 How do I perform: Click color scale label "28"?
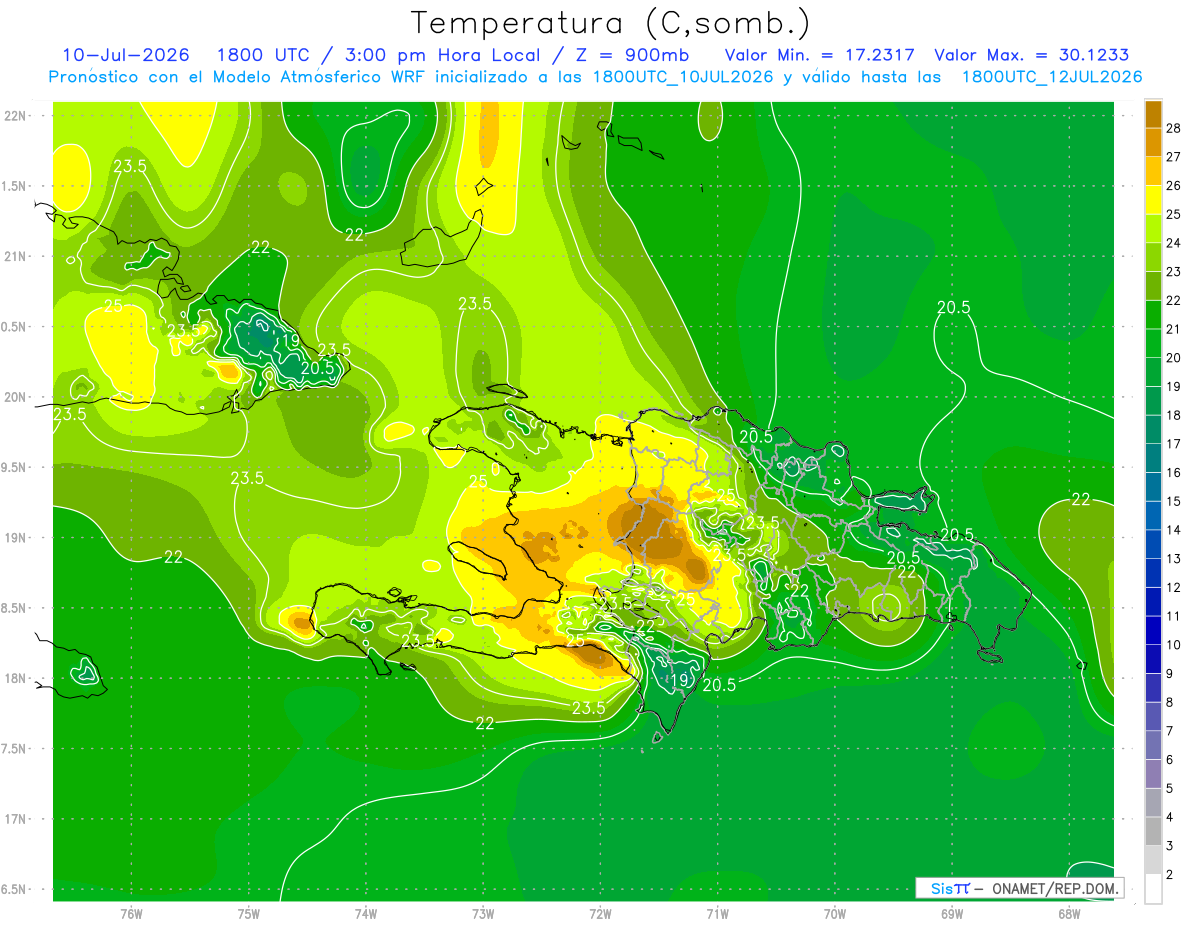point(1174,128)
